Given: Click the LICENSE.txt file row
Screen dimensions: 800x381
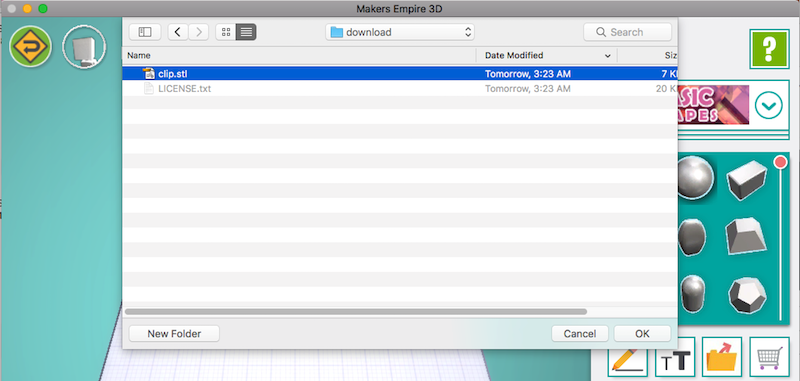Looking at the screenshot, I should click(400, 89).
